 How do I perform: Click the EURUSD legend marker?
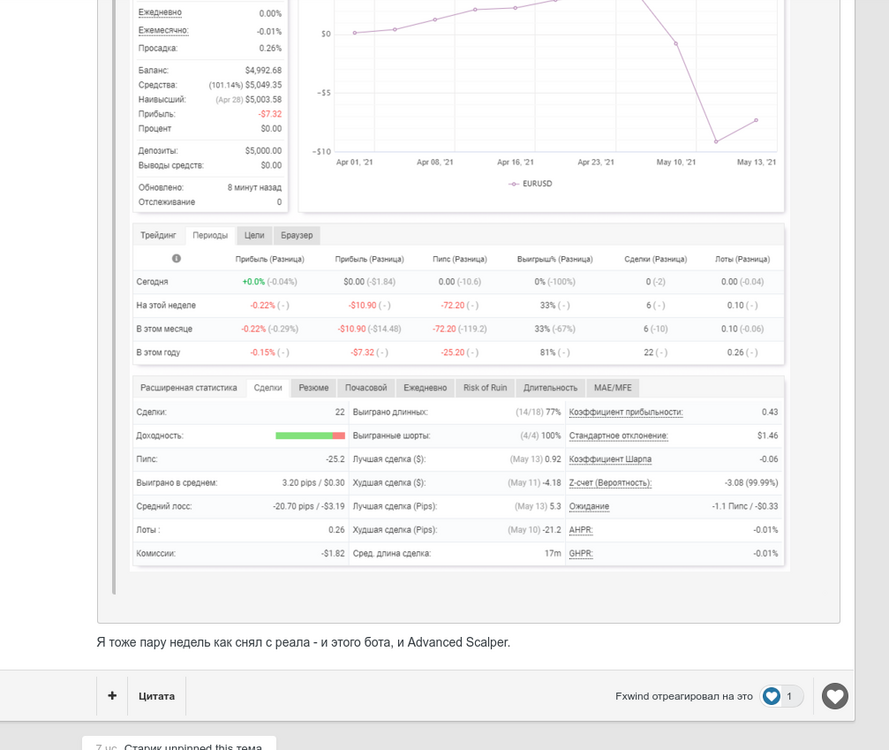click(514, 184)
